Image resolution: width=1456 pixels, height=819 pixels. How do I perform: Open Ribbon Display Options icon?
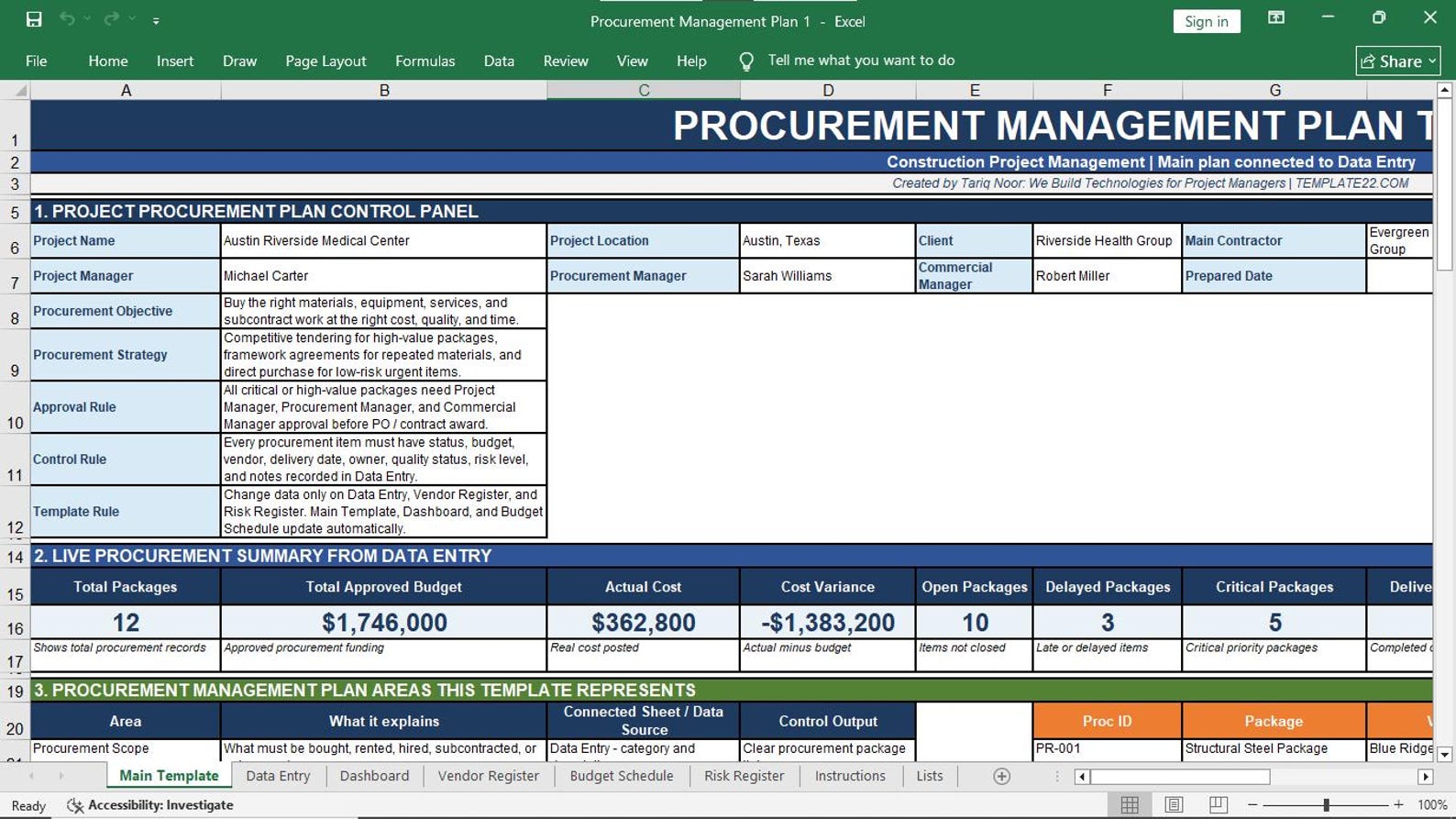[x=1275, y=18]
